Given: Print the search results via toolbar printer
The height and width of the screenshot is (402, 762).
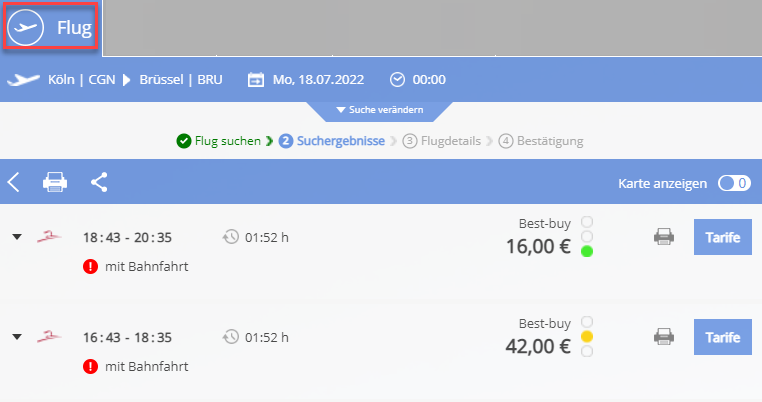Looking at the screenshot, I should point(55,182).
